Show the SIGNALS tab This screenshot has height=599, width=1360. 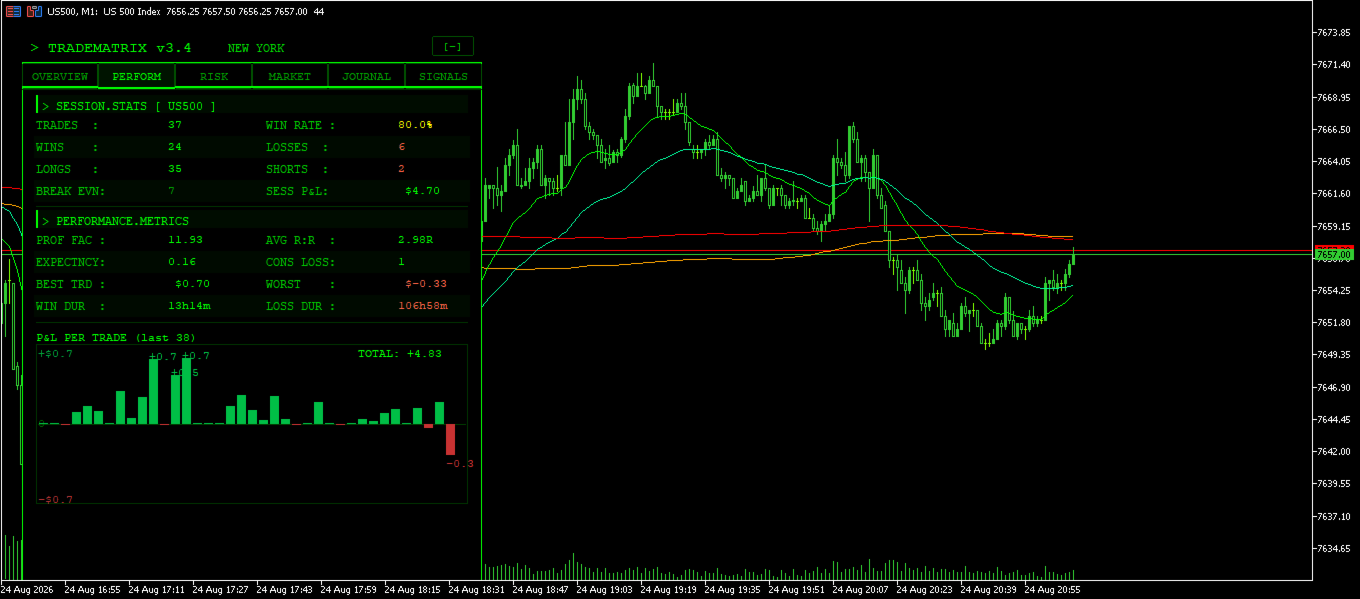[443, 76]
